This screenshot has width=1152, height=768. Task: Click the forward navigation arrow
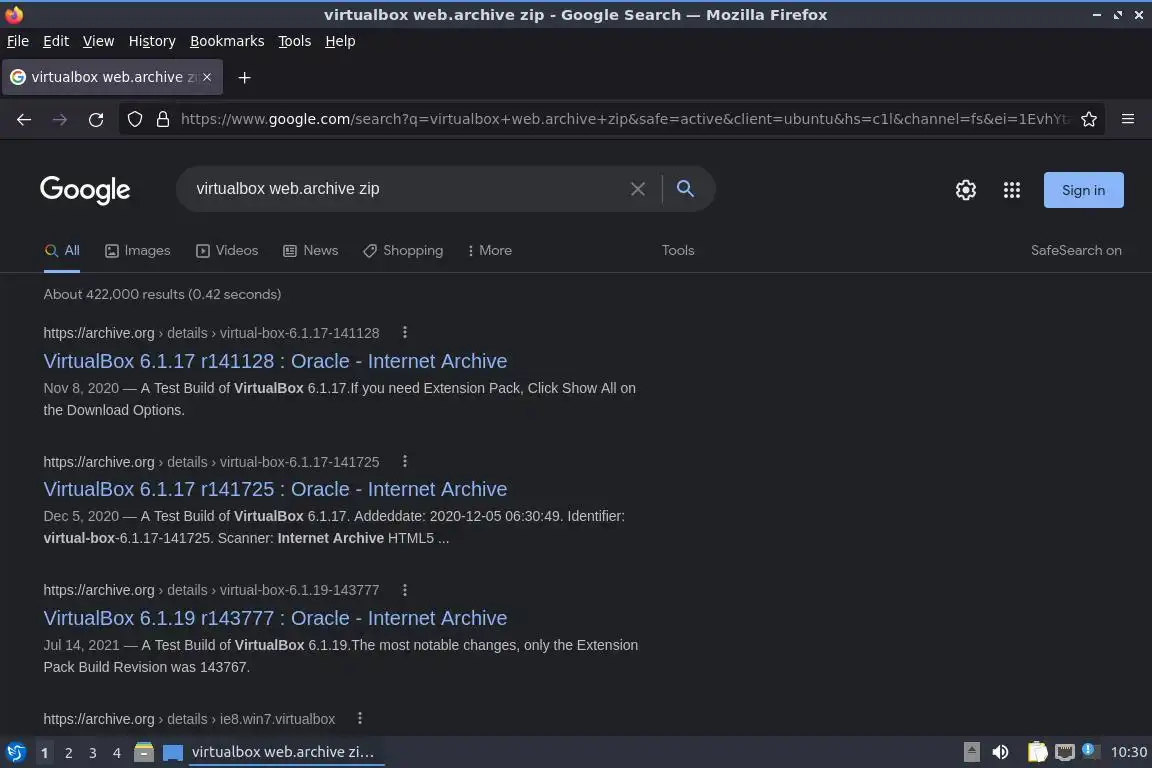(x=60, y=119)
